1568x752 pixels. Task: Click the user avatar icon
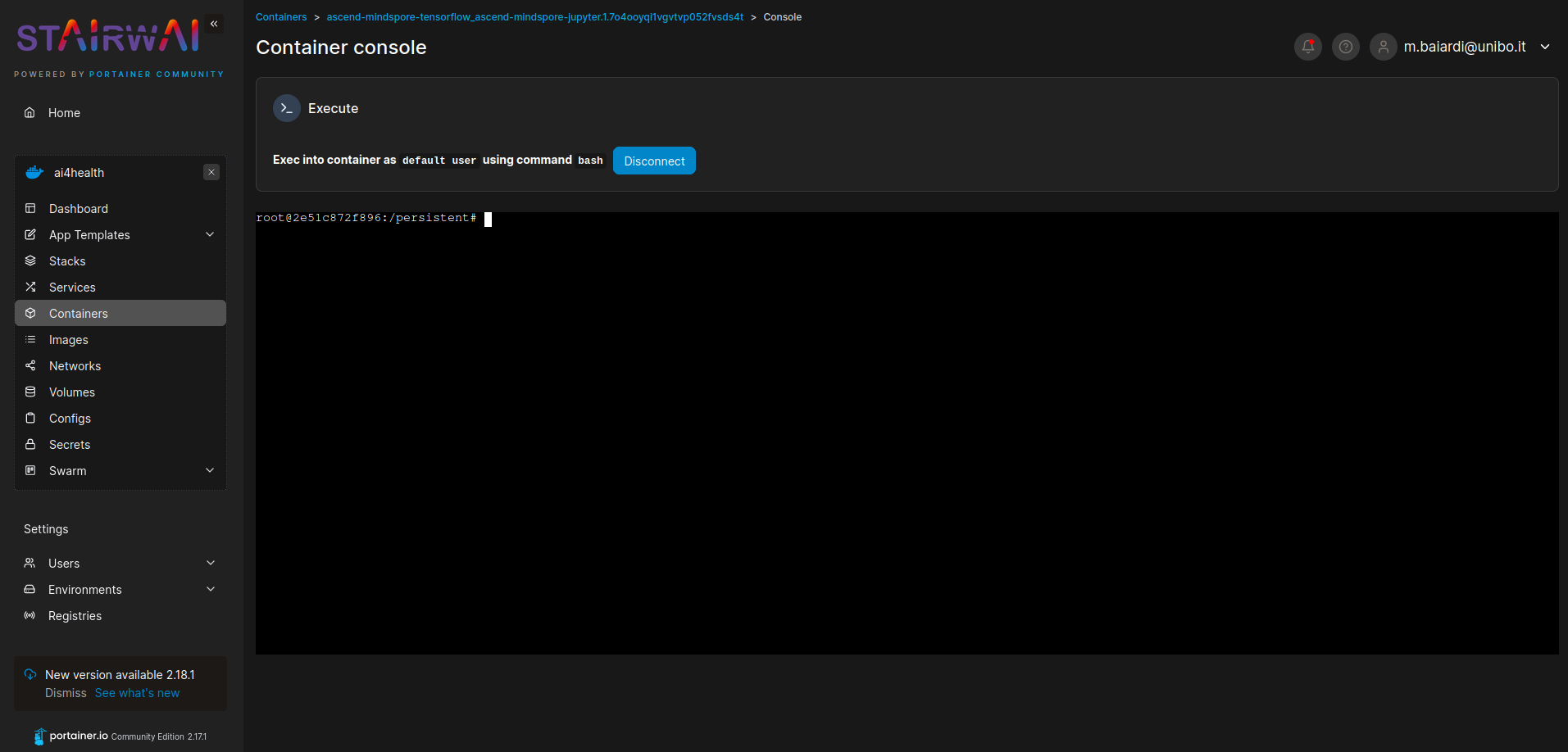[1383, 47]
